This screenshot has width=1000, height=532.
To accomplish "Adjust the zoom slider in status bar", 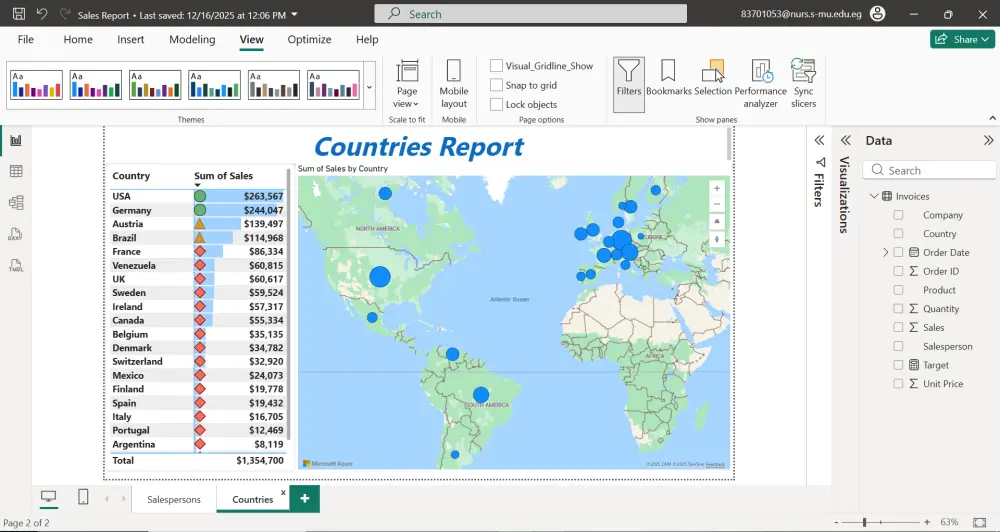I will (x=865, y=522).
